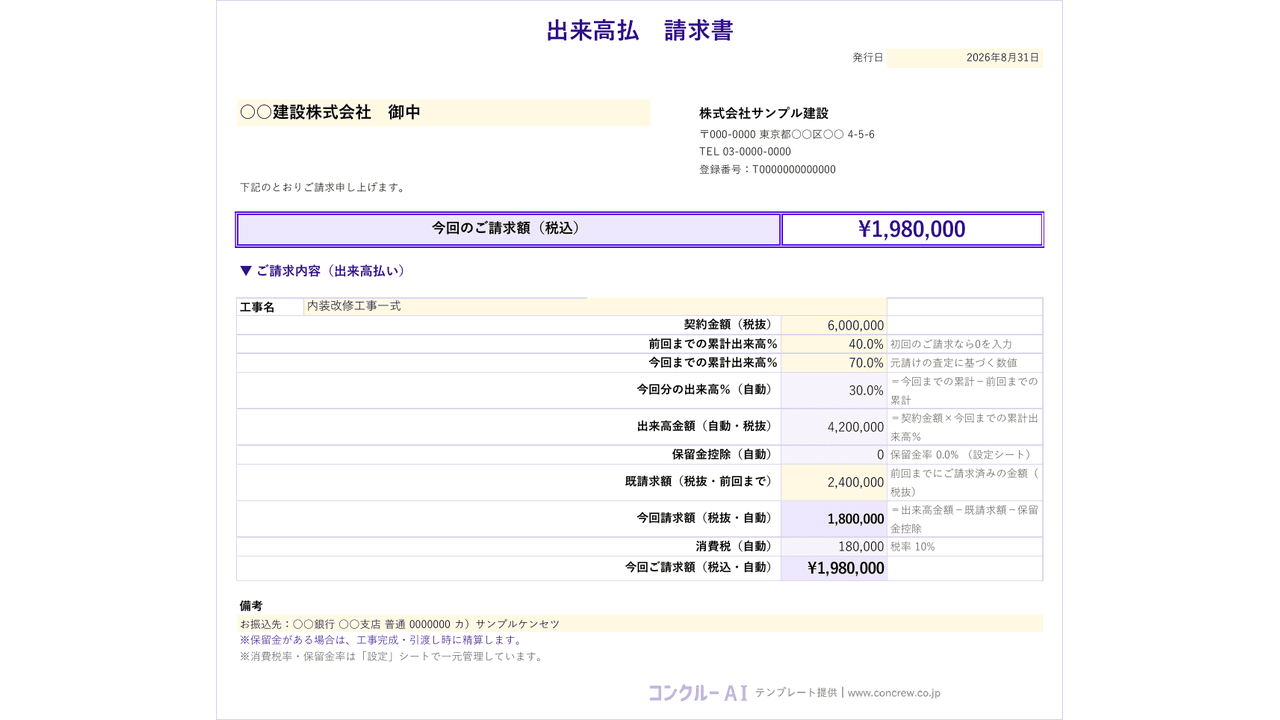Select the header label 今回のご請求額（税込）
Viewport: 1280px width, 720px height.
point(508,229)
